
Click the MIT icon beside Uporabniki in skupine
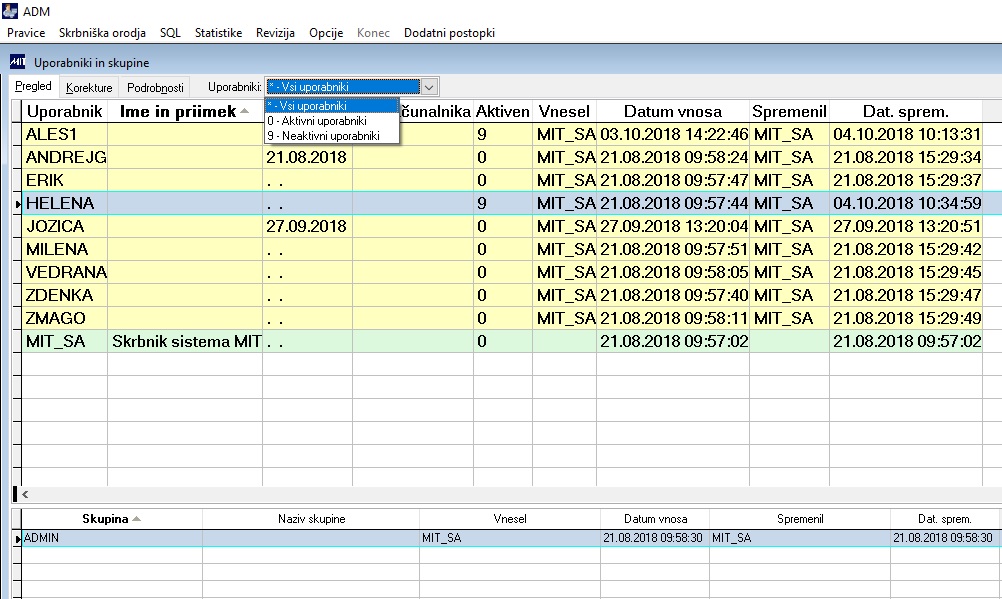(x=17, y=62)
